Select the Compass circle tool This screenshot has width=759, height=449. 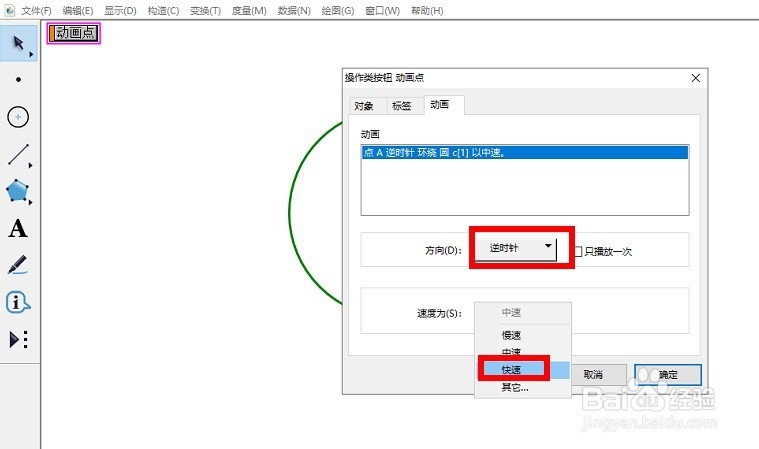click(18, 117)
